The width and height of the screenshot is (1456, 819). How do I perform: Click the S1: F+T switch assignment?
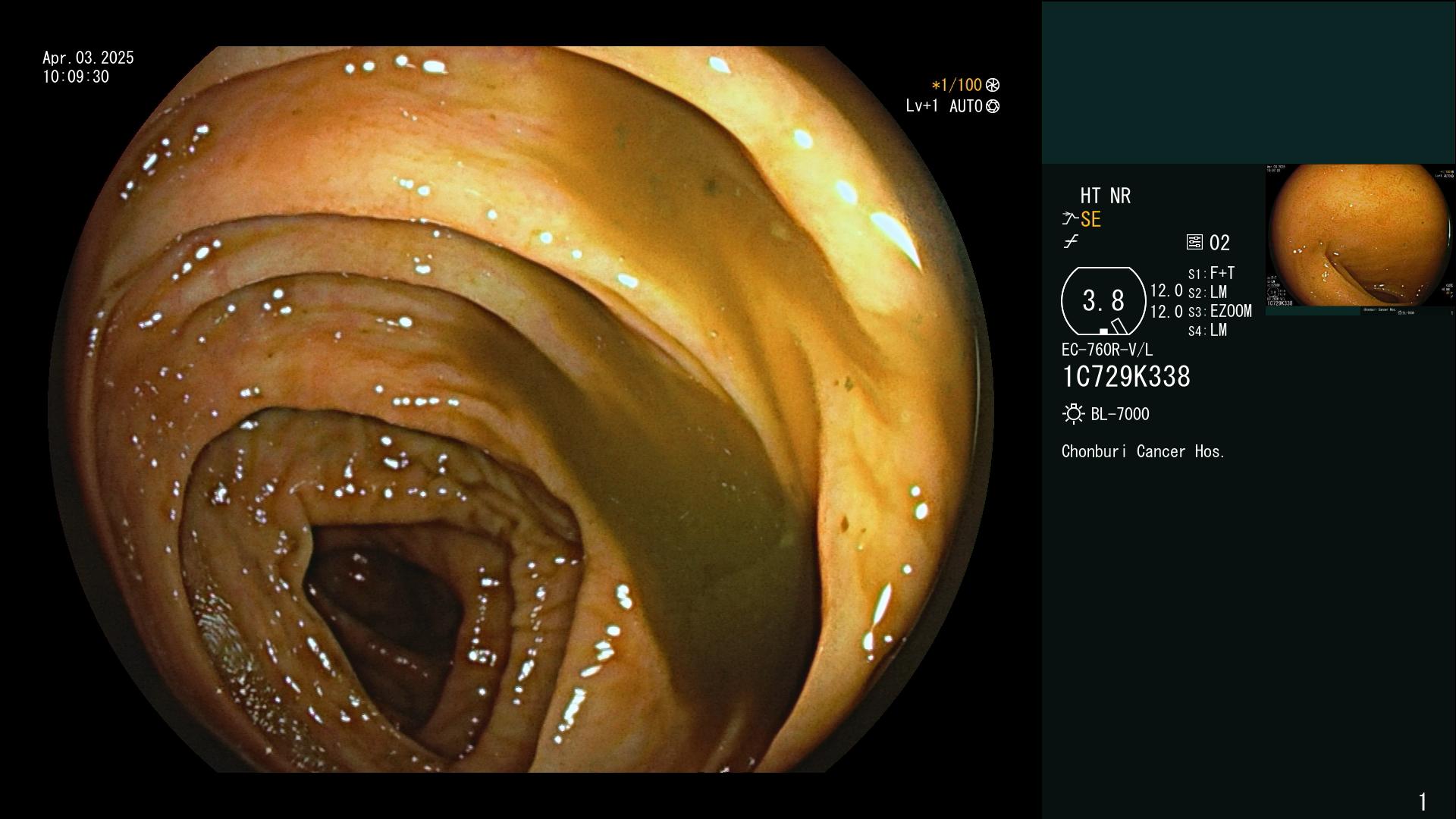(1211, 273)
